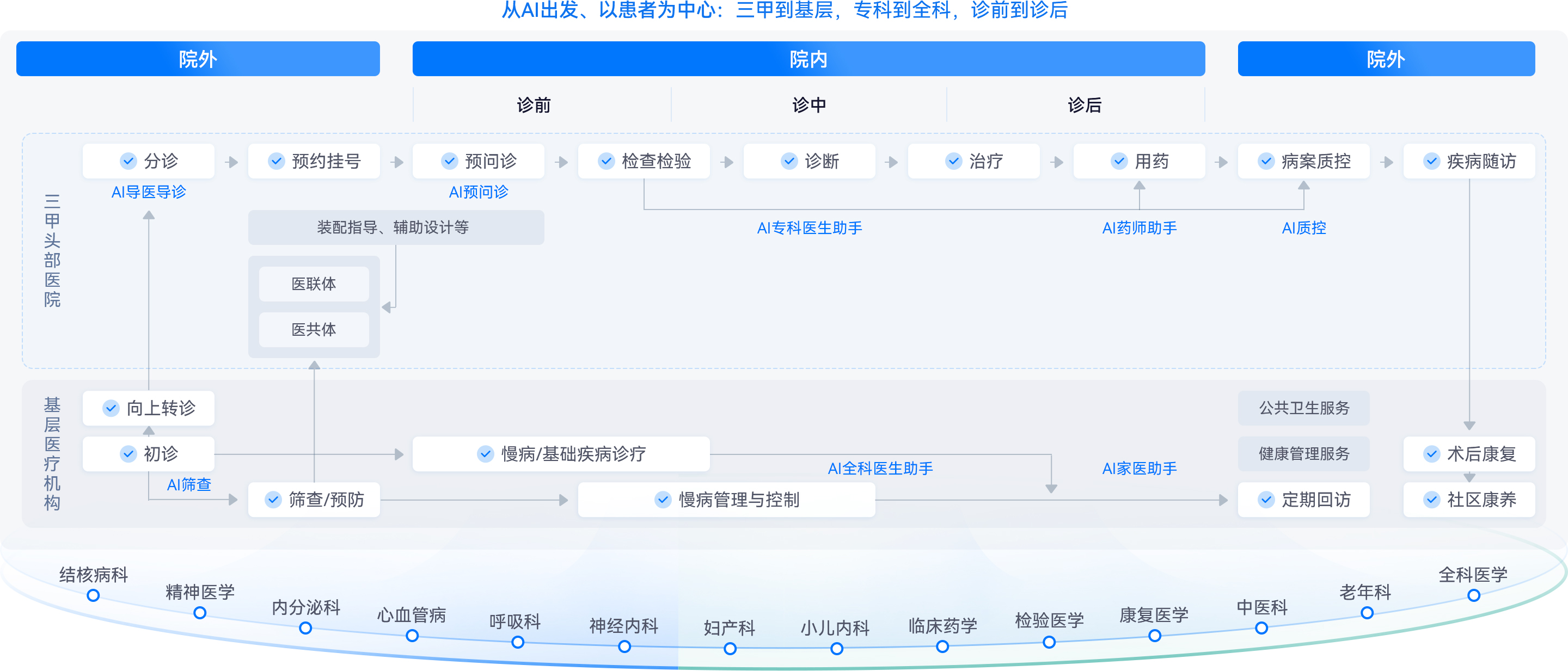Click the checkmark icon beside 向上转诊
Viewport: 1568px width, 671px height.
[111, 408]
